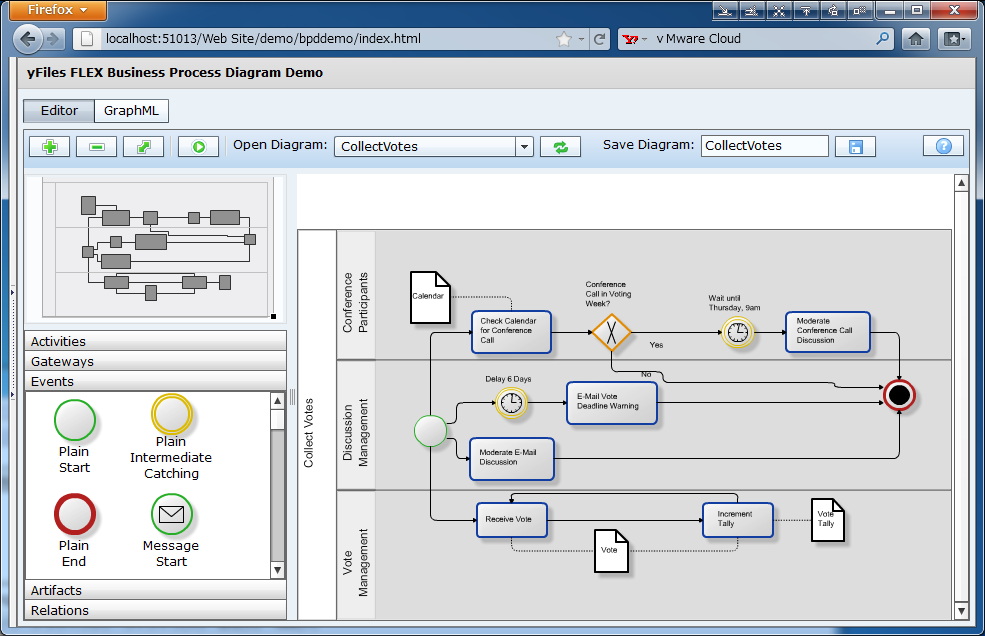Screen dimensions: 985x636
Task: Select the Plain Start event icon
Action: point(75,420)
